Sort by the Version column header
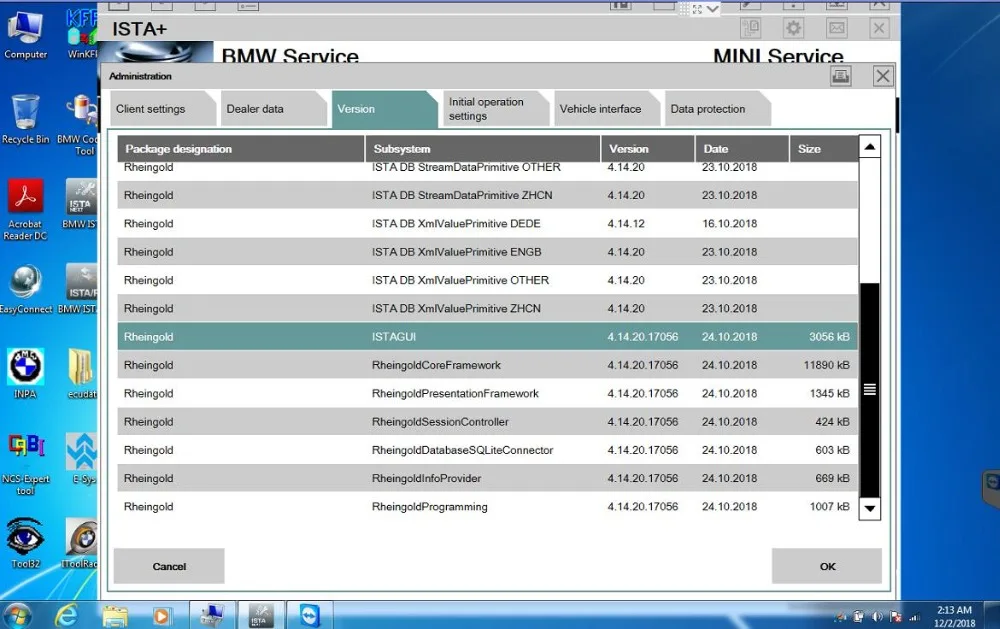This screenshot has width=1000, height=629. point(648,149)
